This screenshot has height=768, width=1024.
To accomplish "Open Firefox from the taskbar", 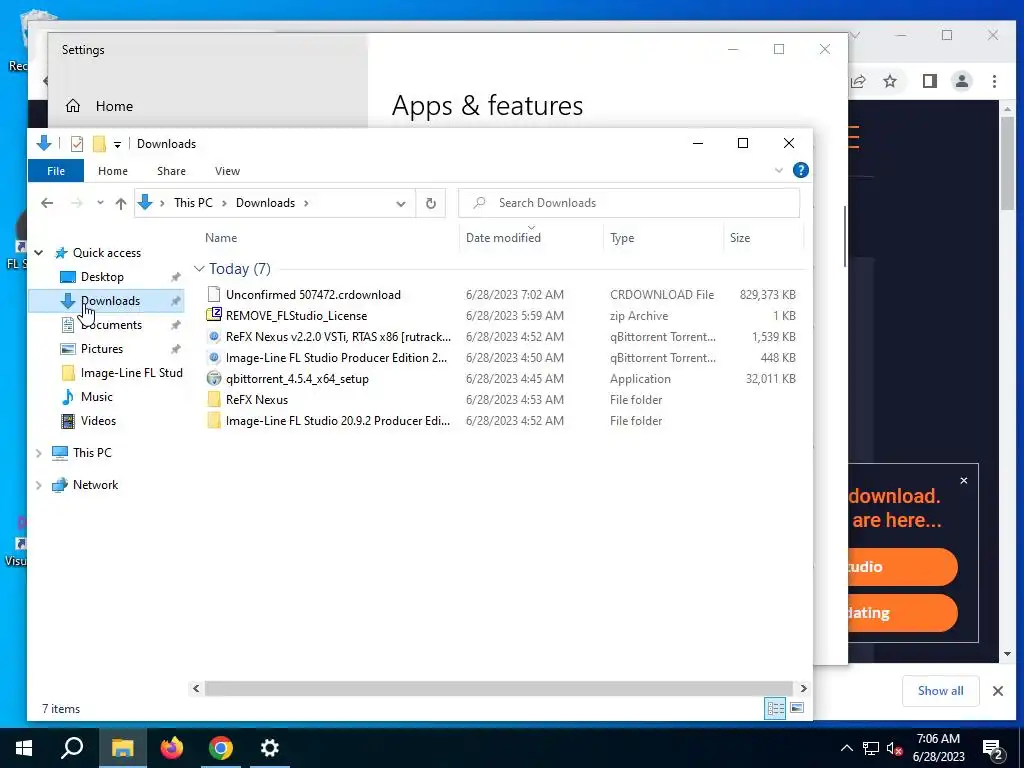I will (172, 748).
